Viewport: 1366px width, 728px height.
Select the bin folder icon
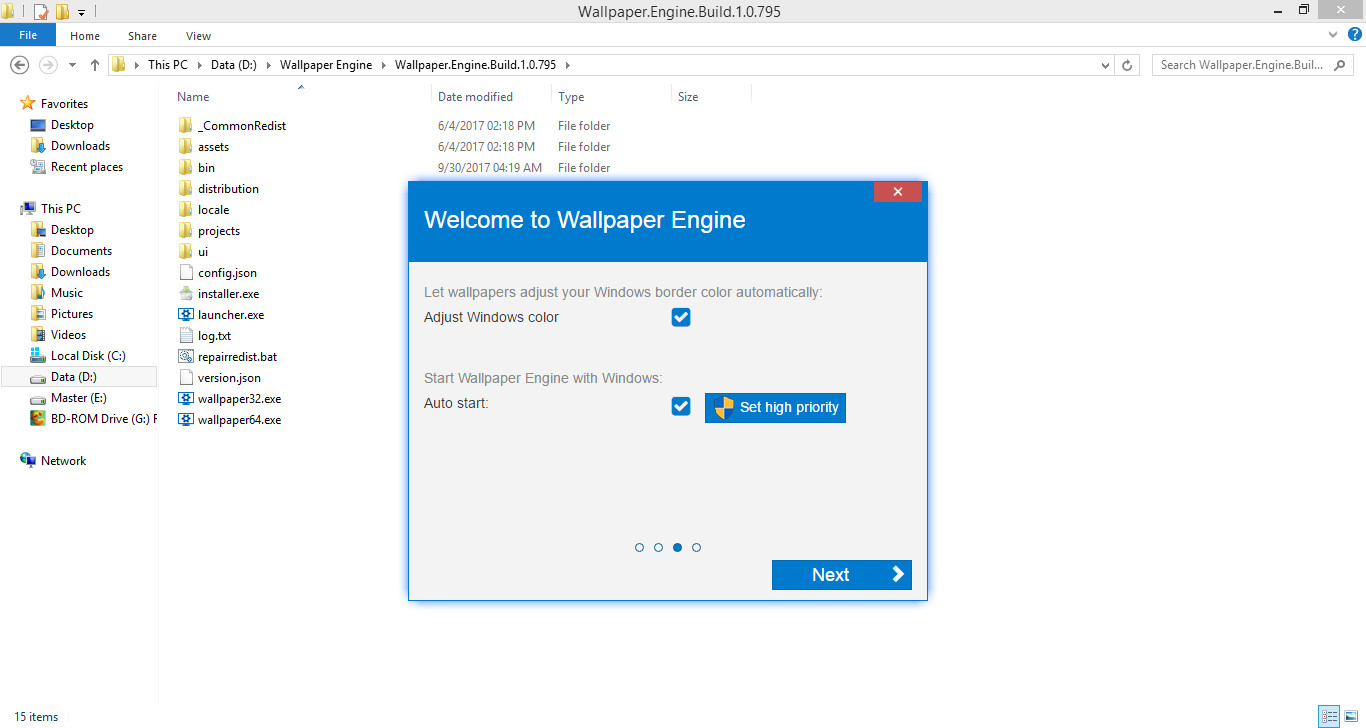coord(185,168)
